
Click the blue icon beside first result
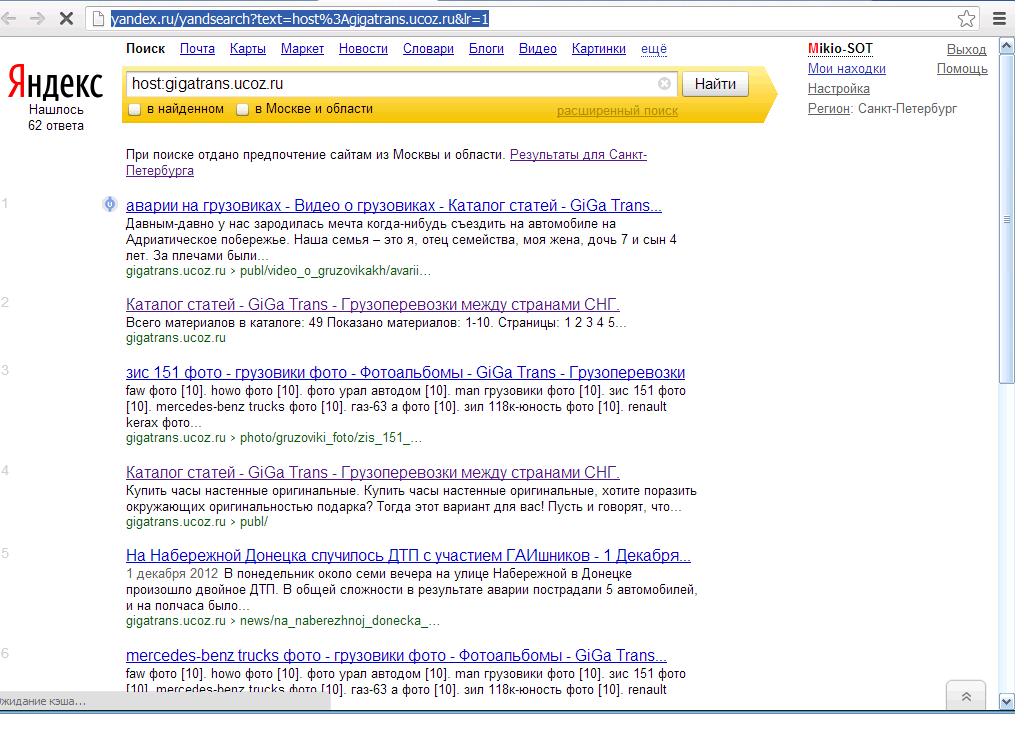pyautogui.click(x=110, y=204)
